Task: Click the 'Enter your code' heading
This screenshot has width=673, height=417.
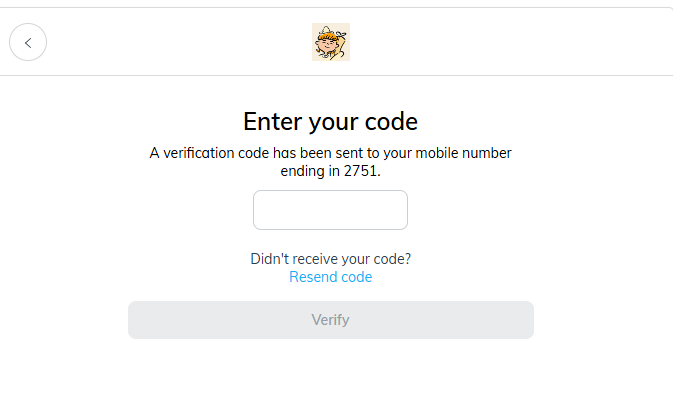Action: tap(330, 122)
